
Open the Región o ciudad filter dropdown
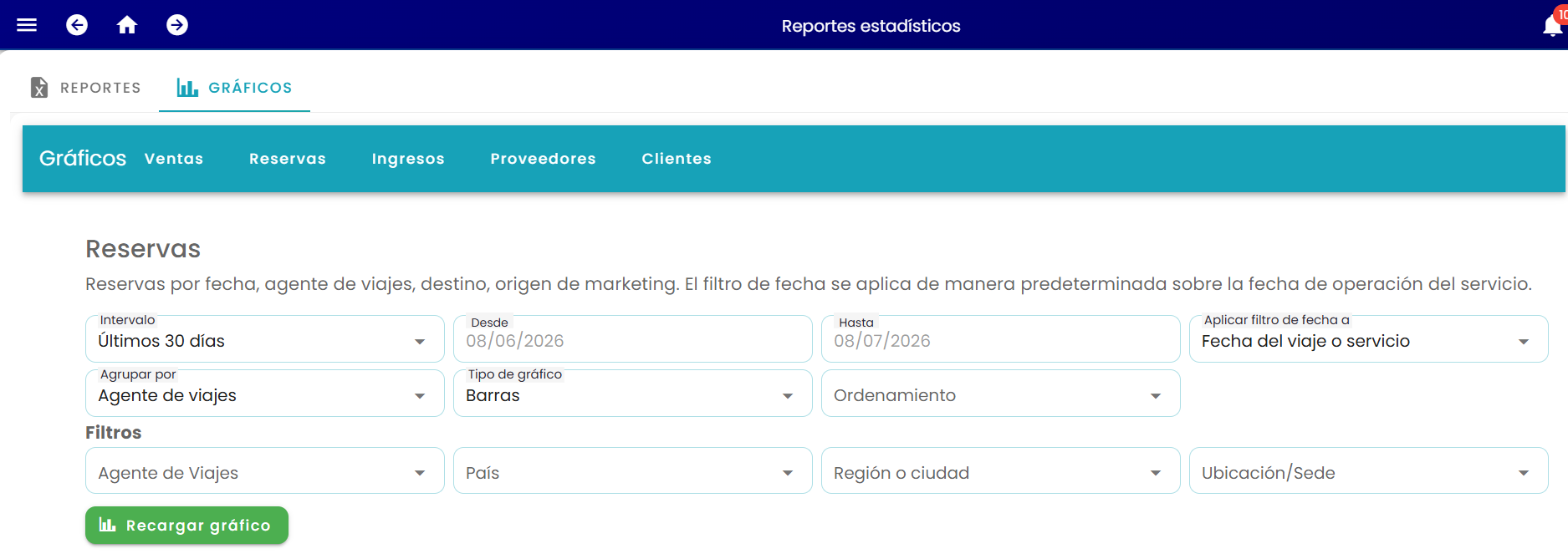[1001, 470]
